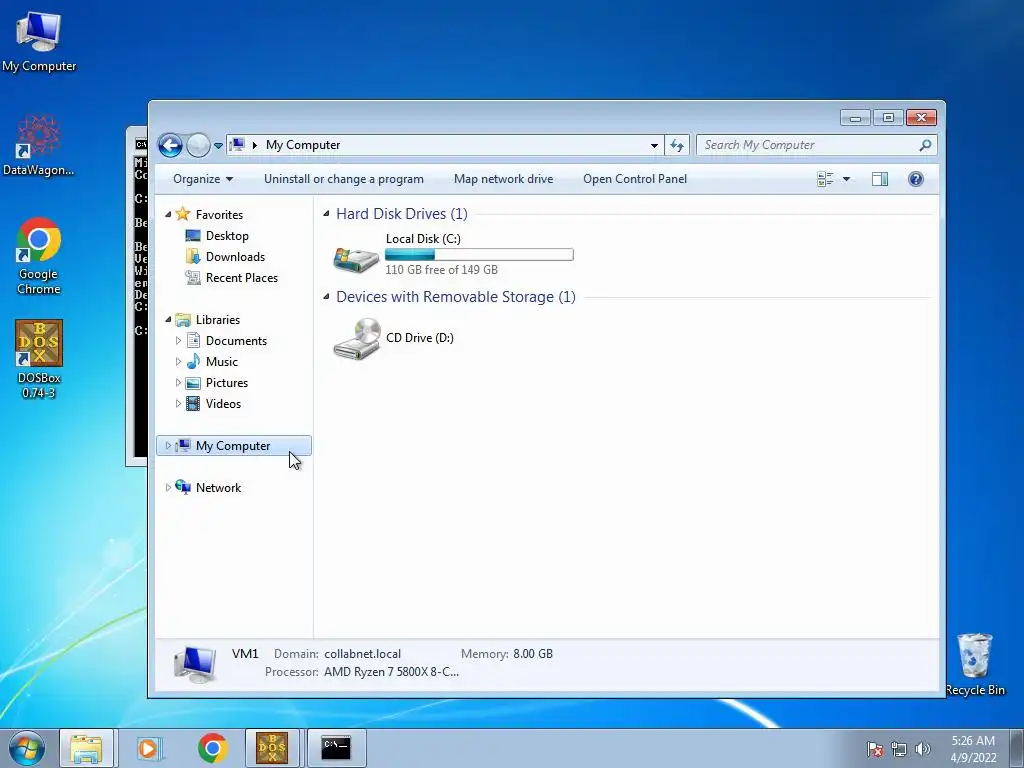Select Libraries in navigation pane
The width and height of the screenshot is (1024, 768).
218,319
